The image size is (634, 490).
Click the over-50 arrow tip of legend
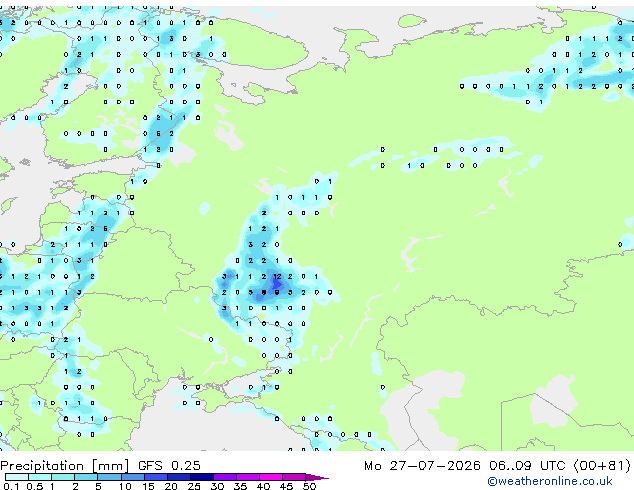(x=317, y=478)
